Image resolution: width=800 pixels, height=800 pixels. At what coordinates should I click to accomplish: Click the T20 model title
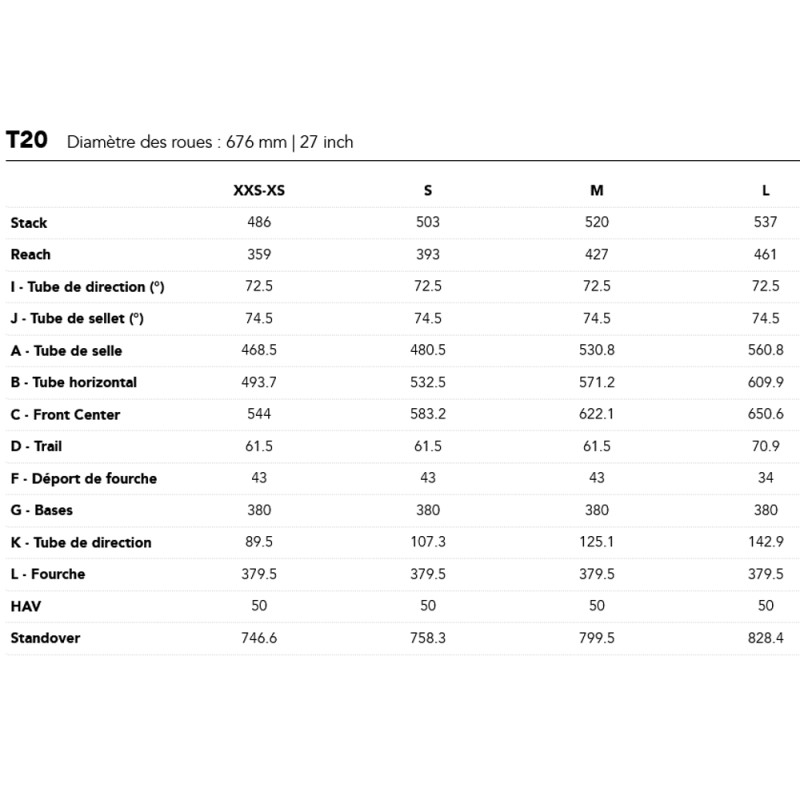(27, 140)
